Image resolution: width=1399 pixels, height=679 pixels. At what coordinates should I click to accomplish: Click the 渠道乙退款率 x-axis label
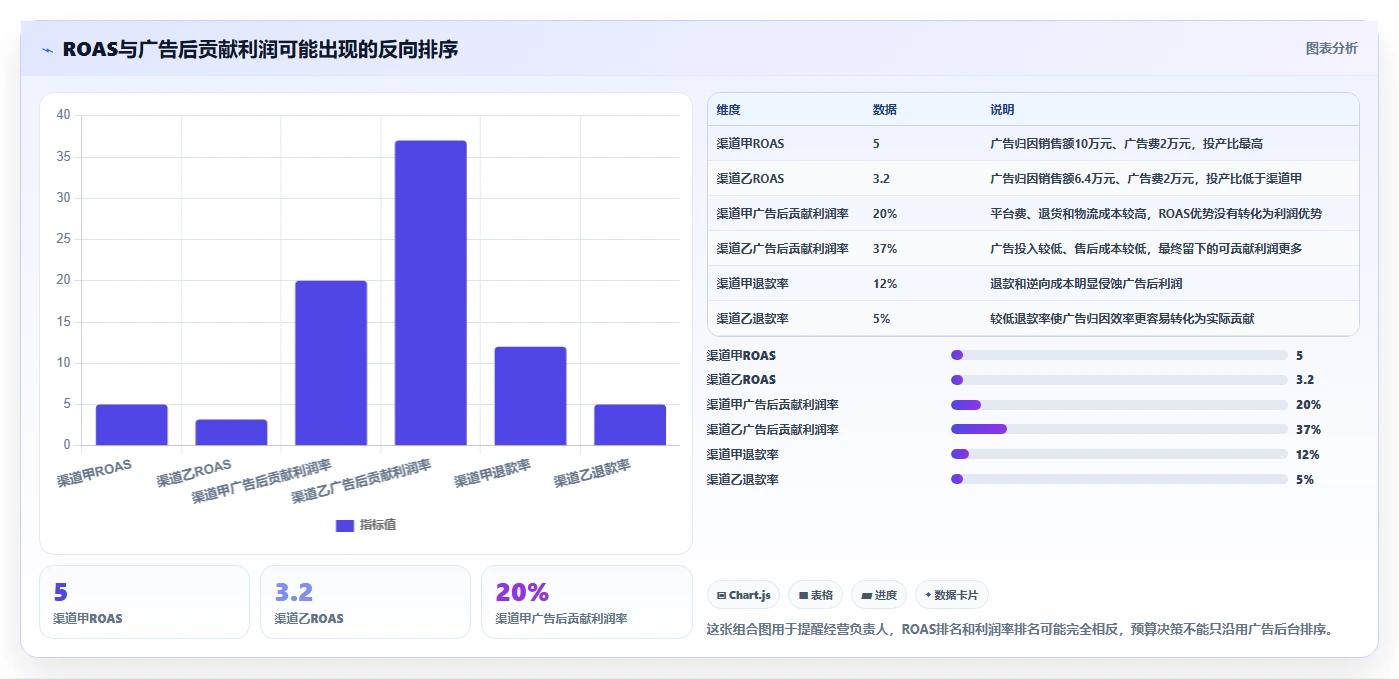[x=593, y=473]
